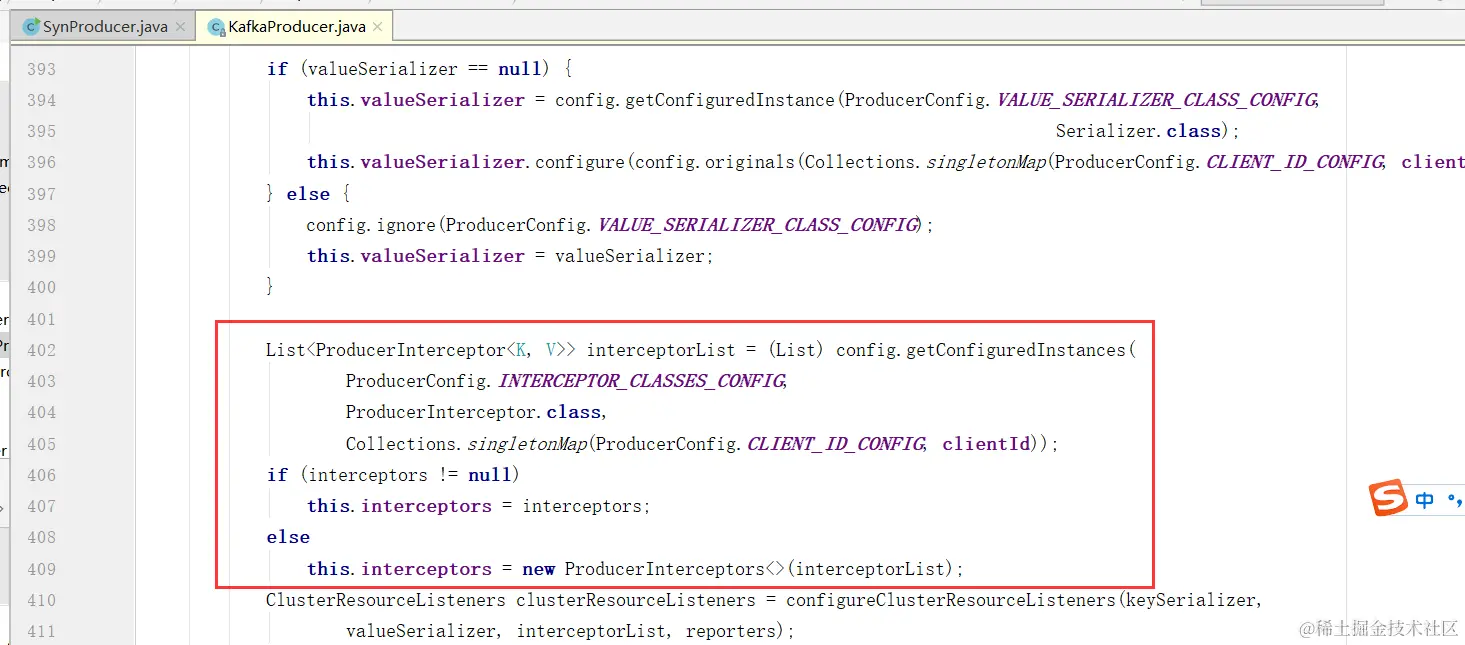Click config.ignore on line 398
Viewport: 1465px width, 645px height.
click(371, 225)
